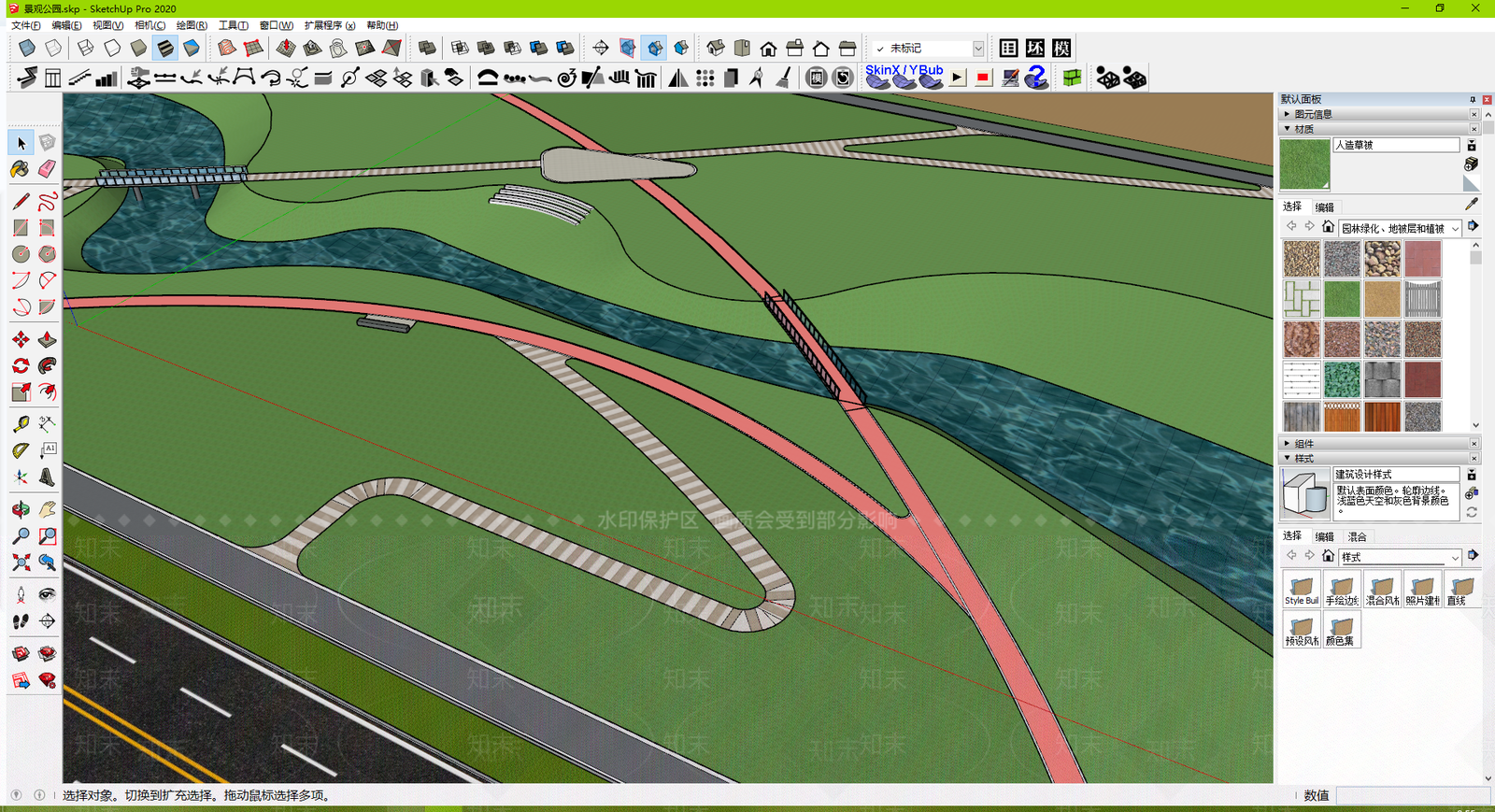
Task: Toggle the Section Cuts display button
Action: point(654,48)
